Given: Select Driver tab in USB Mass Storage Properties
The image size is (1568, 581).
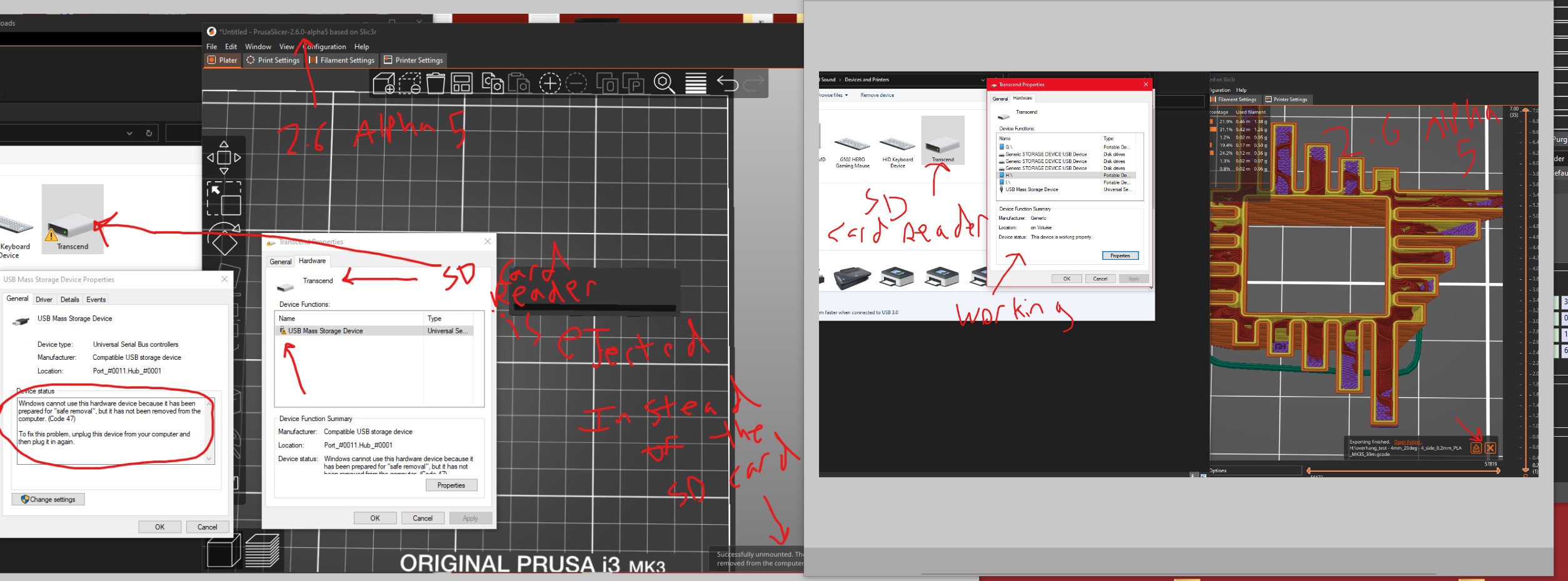Looking at the screenshot, I should pyautogui.click(x=44, y=300).
